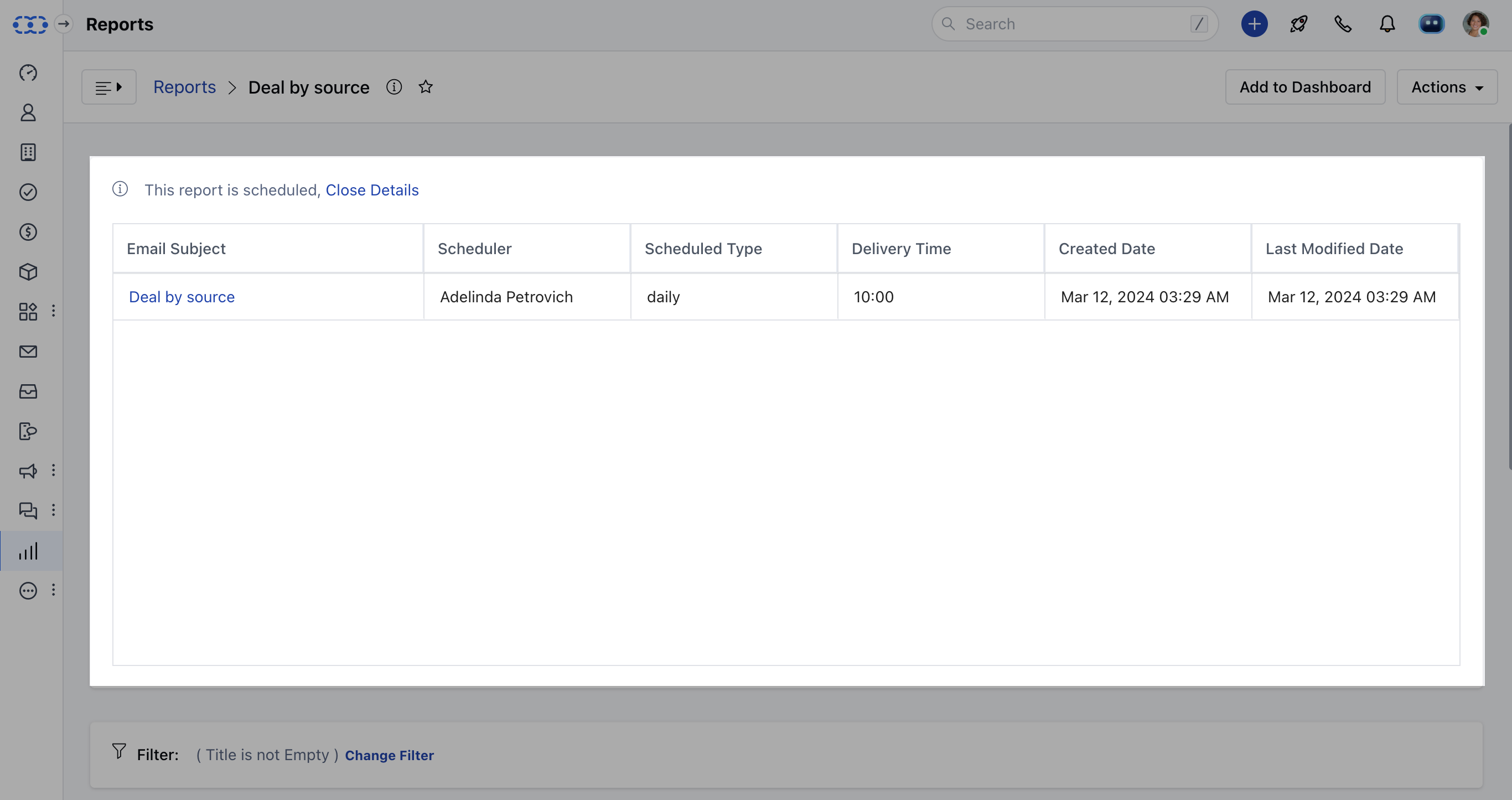Open inbox tray icon in sidebar
This screenshot has height=800, width=1512.
pyautogui.click(x=28, y=391)
